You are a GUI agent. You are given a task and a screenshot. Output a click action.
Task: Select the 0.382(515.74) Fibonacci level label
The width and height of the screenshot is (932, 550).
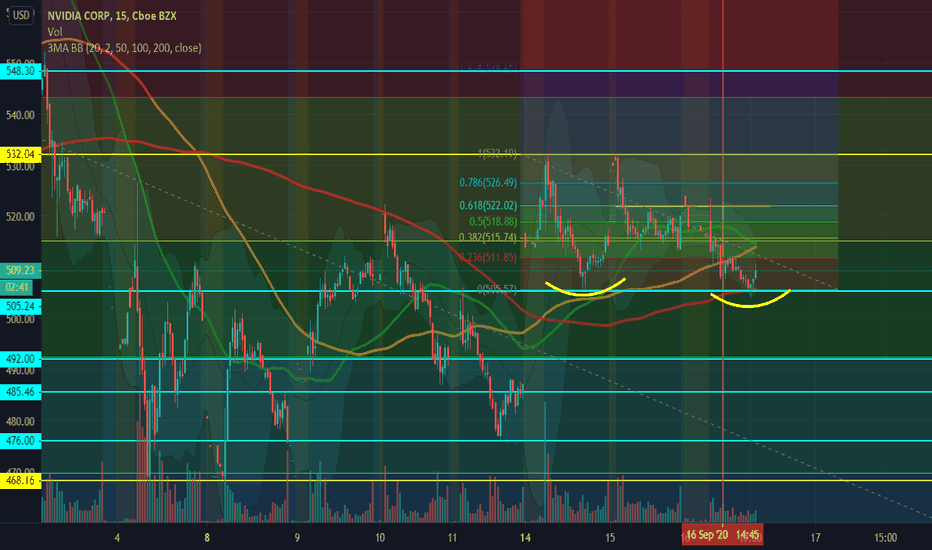[488, 238]
